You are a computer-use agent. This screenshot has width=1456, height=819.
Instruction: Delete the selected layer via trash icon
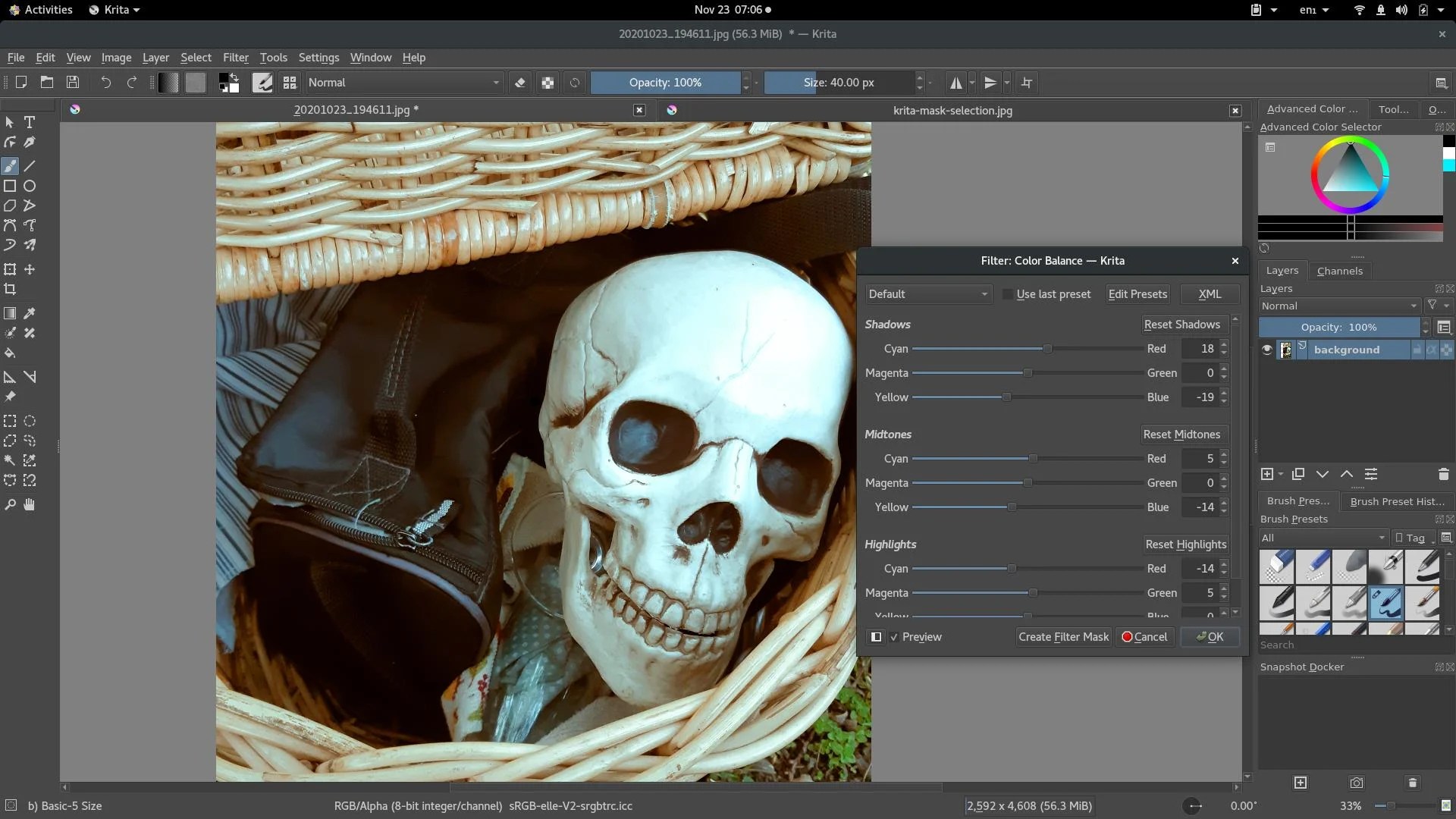point(1443,474)
